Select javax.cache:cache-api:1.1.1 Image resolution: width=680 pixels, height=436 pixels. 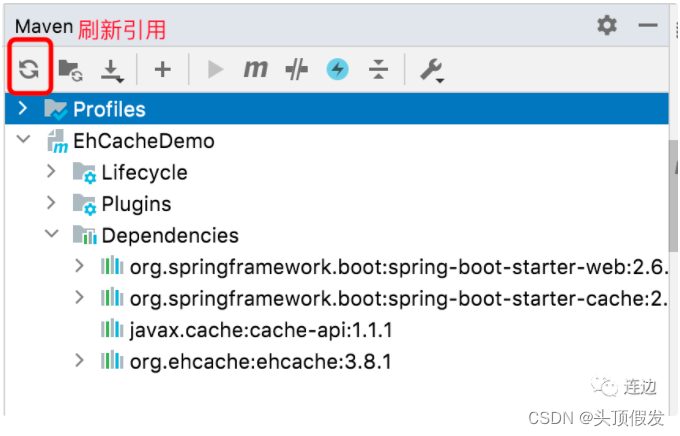tap(261, 330)
